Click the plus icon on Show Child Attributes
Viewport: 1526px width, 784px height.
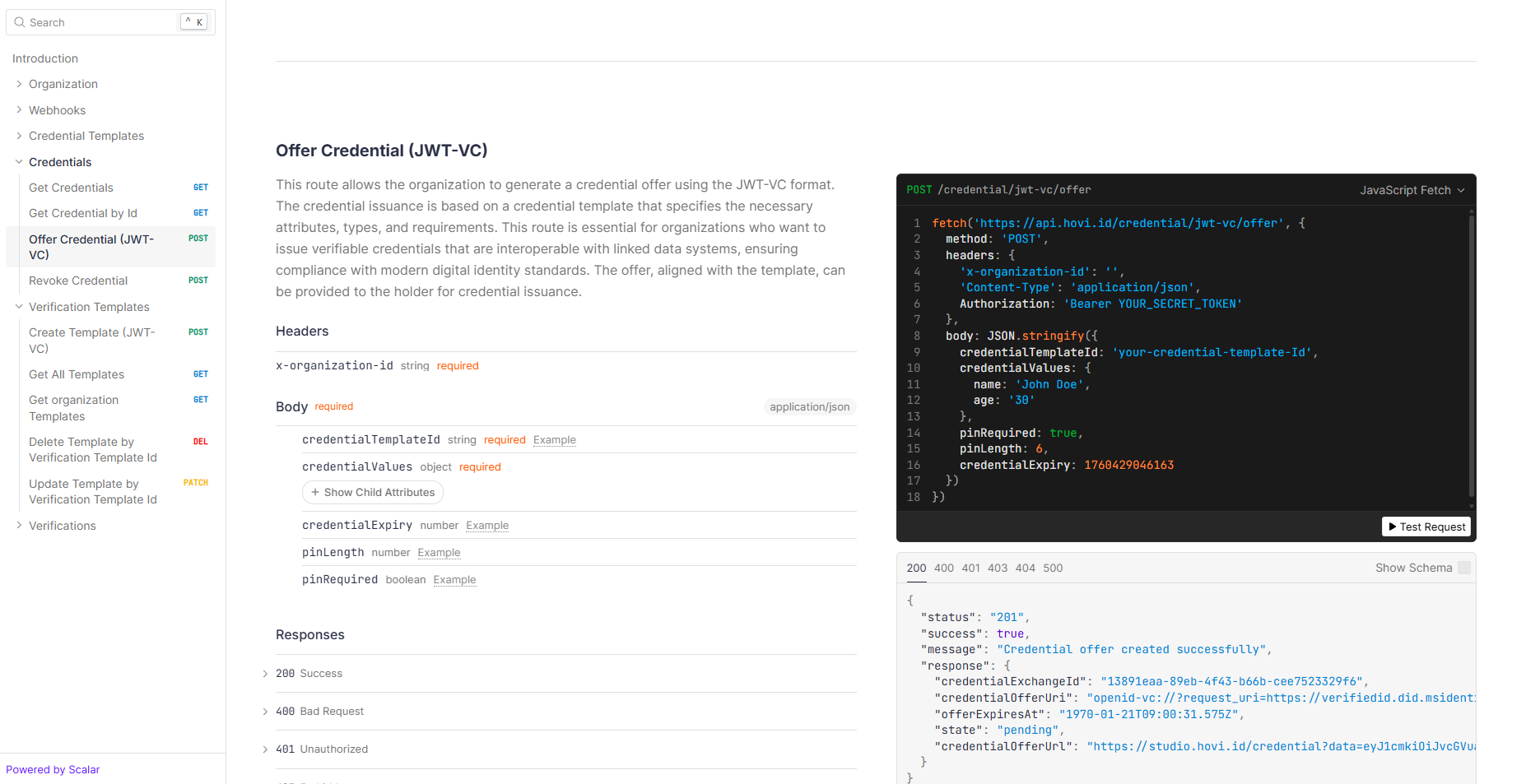click(315, 493)
